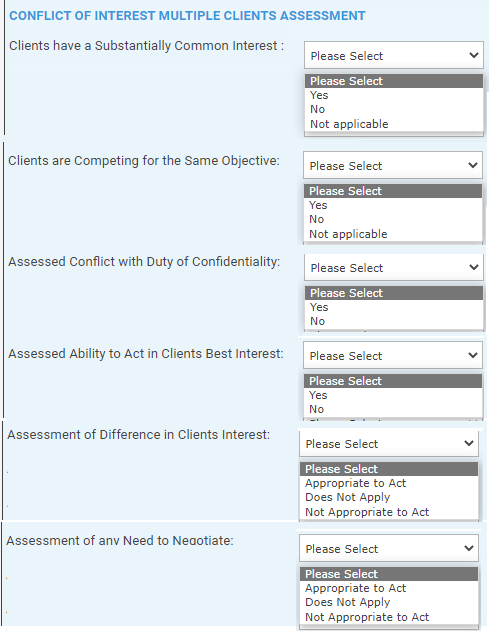Pick Not Appropriate to Act for Need to Negotiate
This screenshot has height=631, width=489.
pyautogui.click(x=389, y=617)
